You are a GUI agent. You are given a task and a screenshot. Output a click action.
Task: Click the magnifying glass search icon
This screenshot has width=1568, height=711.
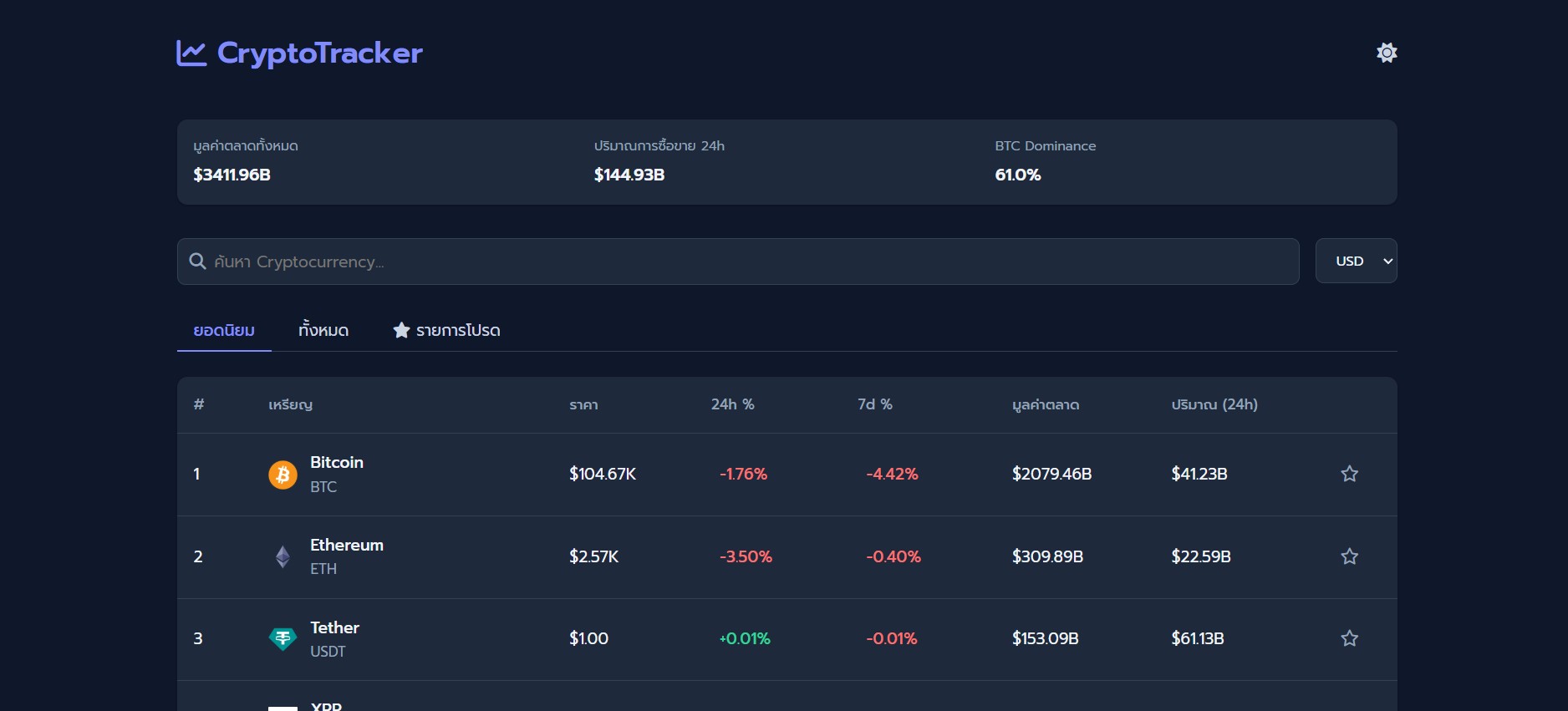click(x=198, y=262)
